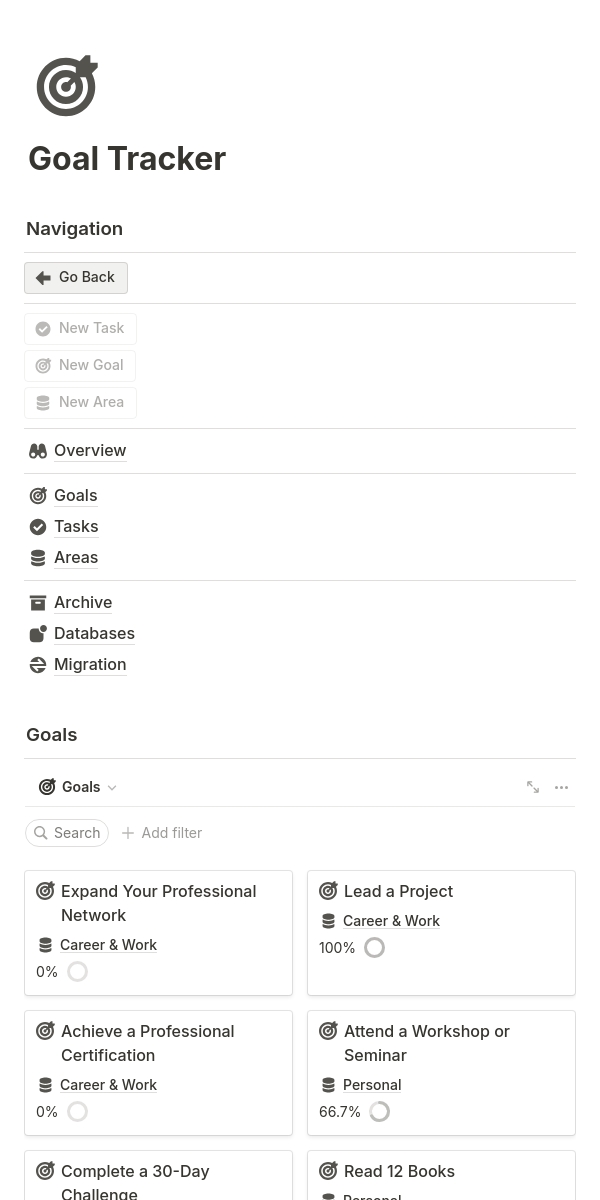Image resolution: width=600 pixels, height=1200 pixels.
Task: Click the 100% progress ring on Lead a Project
Action: (374, 948)
